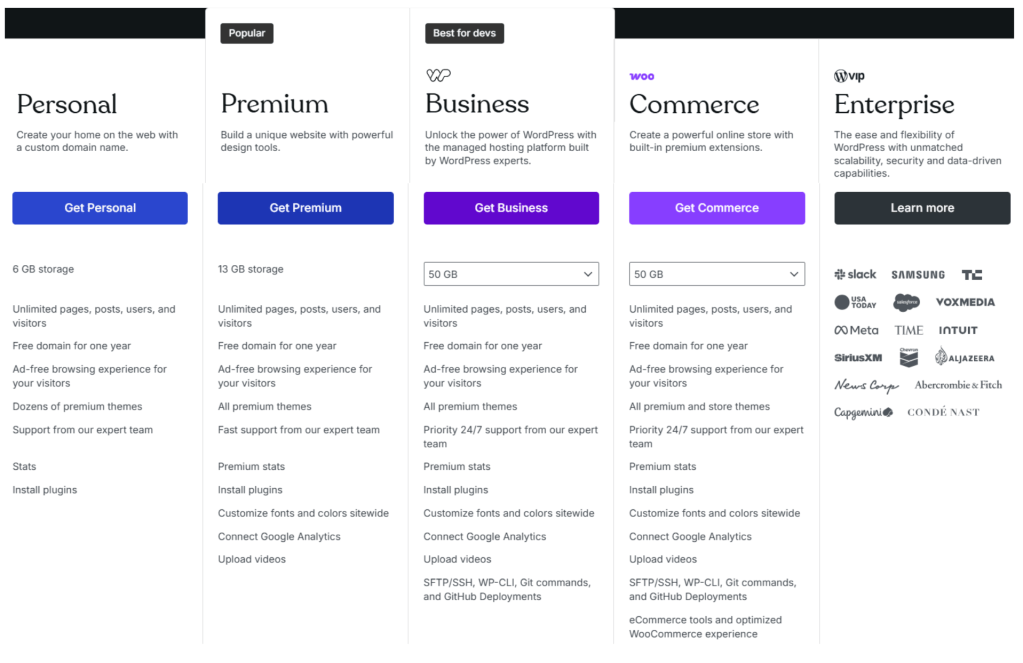
Task: Select the Slack logo in Enterprise column
Action: coord(855,273)
